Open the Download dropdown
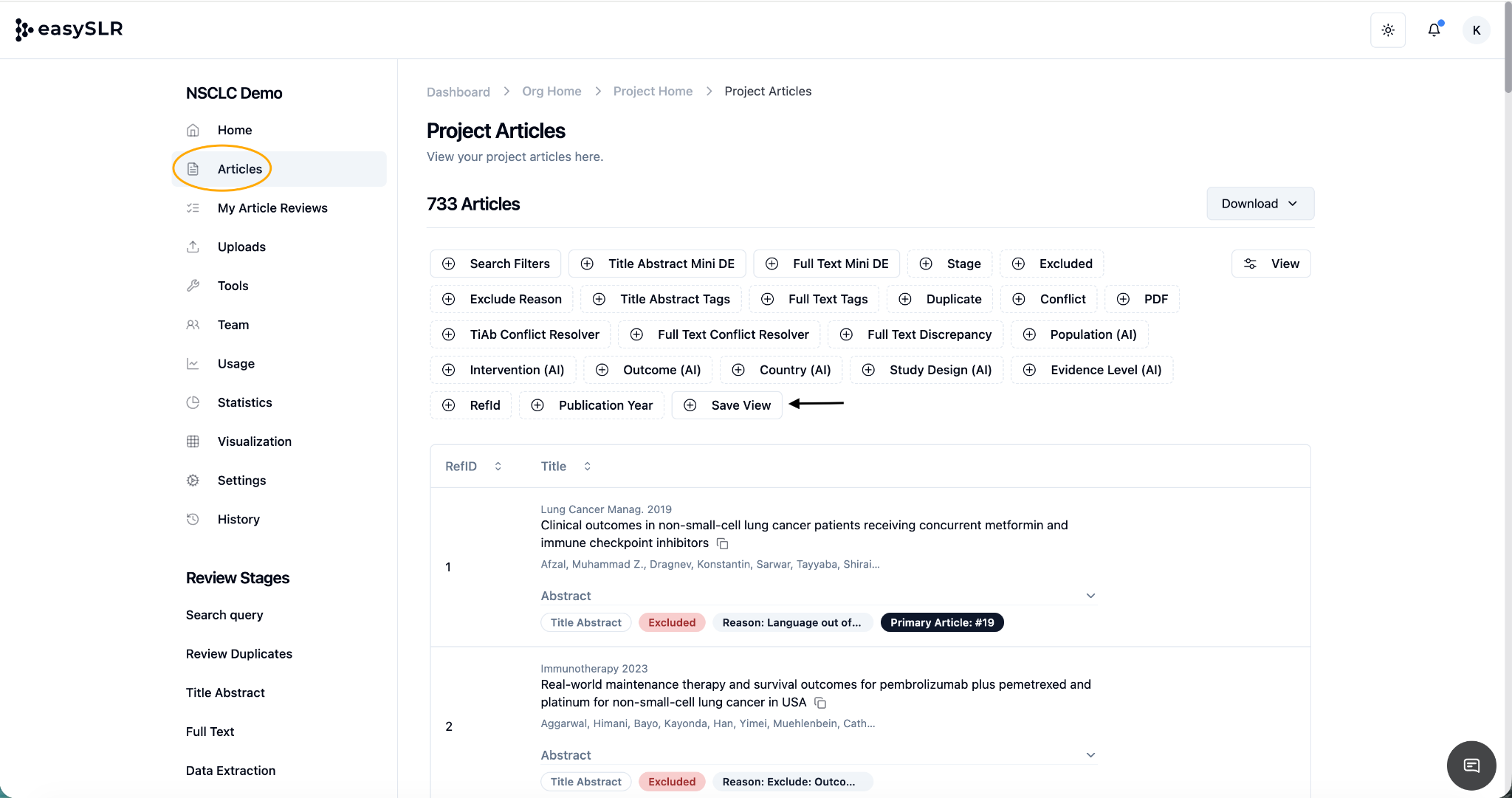 point(1260,204)
